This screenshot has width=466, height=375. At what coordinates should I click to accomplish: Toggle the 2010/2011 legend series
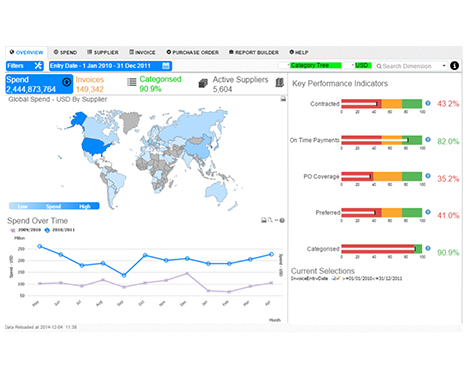(x=59, y=230)
